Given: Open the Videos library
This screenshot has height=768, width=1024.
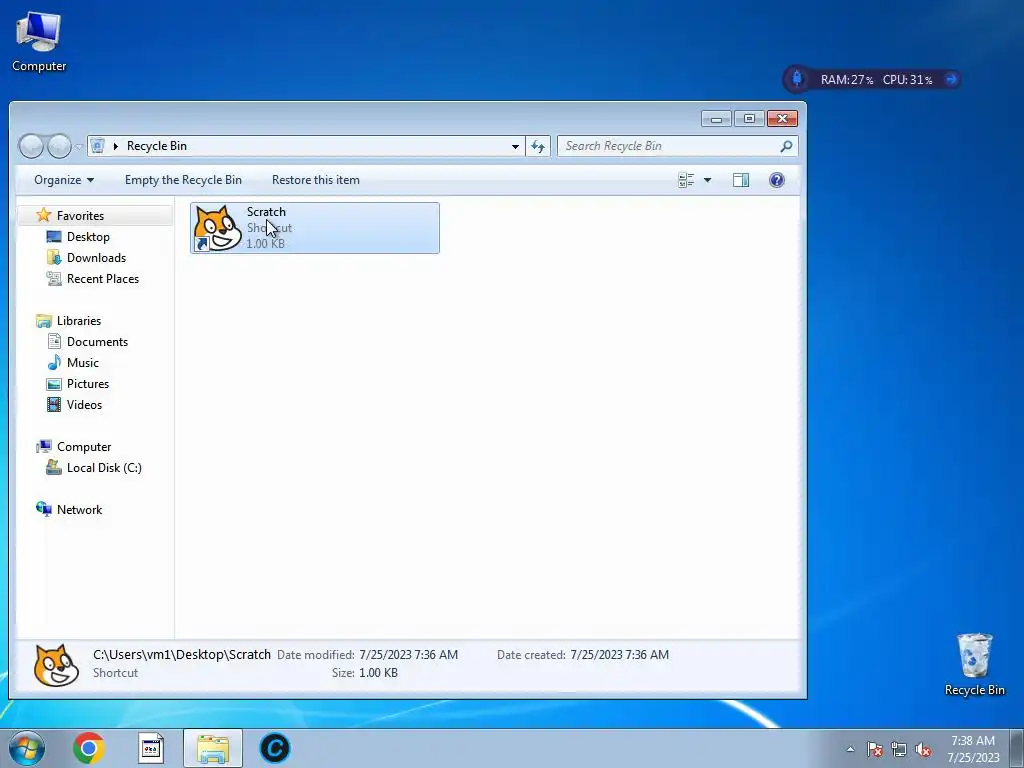Looking at the screenshot, I should tap(84, 405).
